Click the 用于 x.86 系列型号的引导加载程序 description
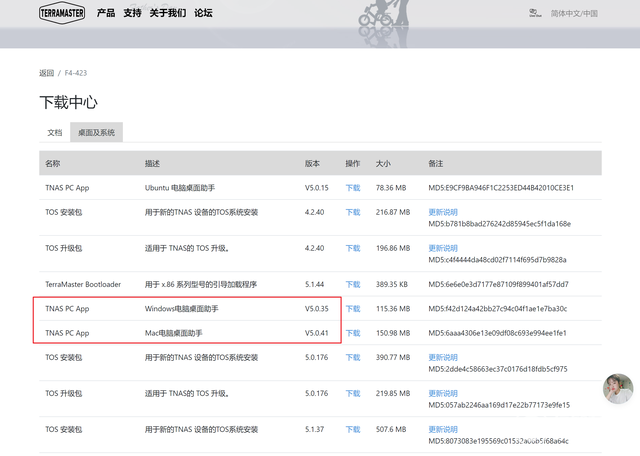The height and width of the screenshot is (456, 640). click(200, 285)
